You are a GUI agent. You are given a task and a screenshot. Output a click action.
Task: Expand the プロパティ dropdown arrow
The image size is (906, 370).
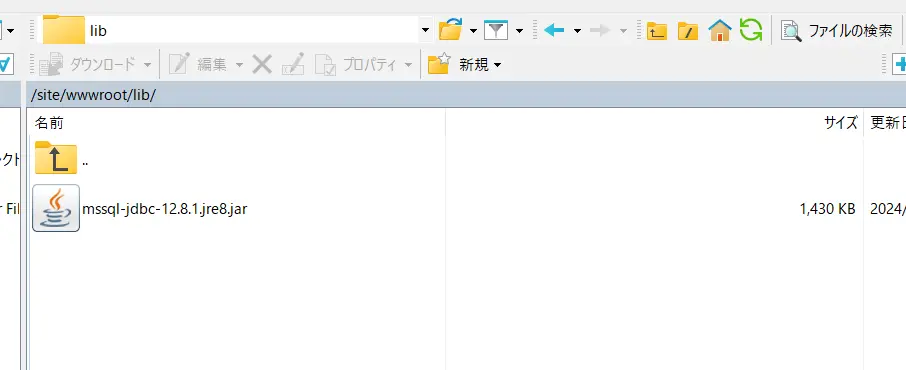point(409,65)
